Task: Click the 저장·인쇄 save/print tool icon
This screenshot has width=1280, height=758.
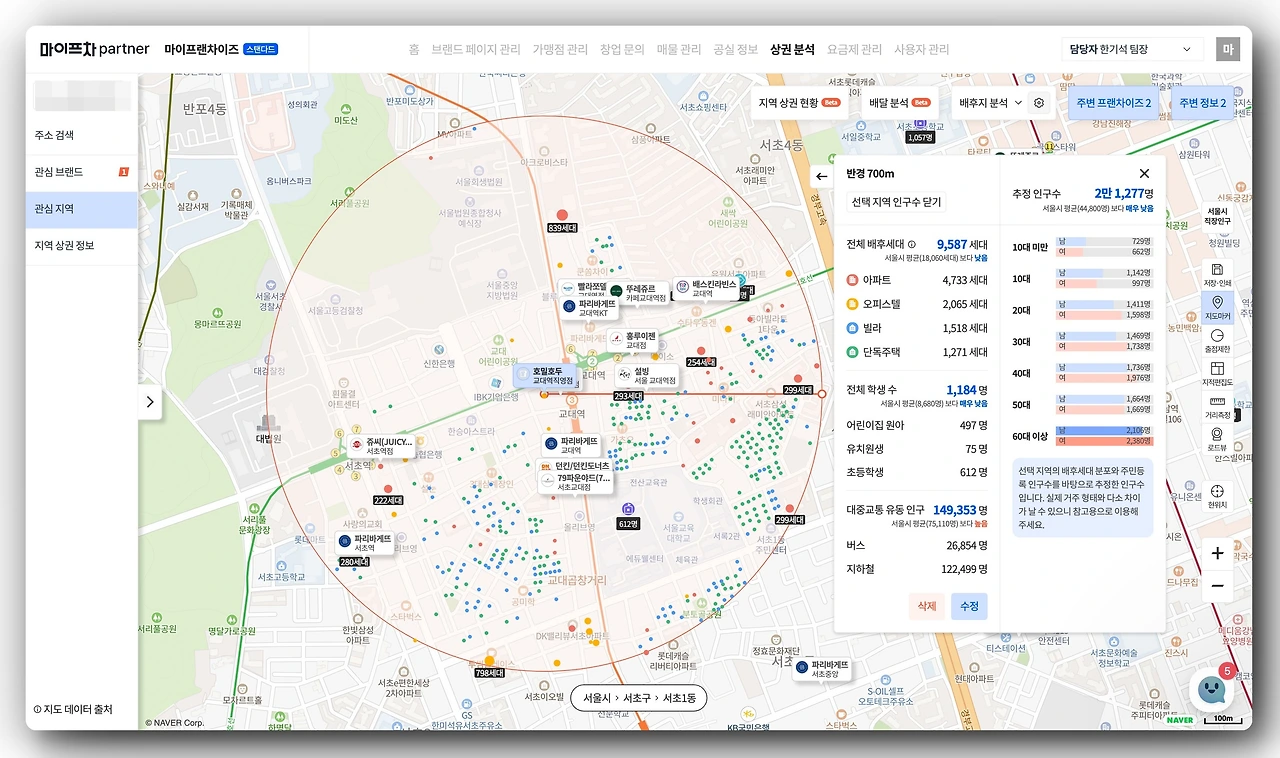Action: pos(1217,274)
